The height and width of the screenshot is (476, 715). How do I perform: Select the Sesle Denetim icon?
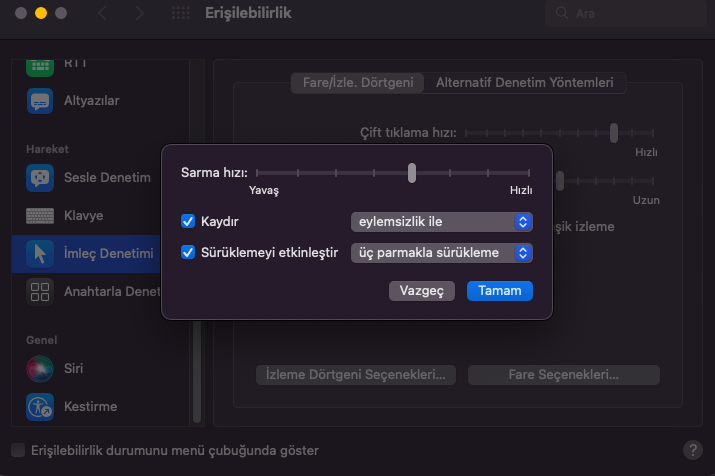pyautogui.click(x=40, y=177)
